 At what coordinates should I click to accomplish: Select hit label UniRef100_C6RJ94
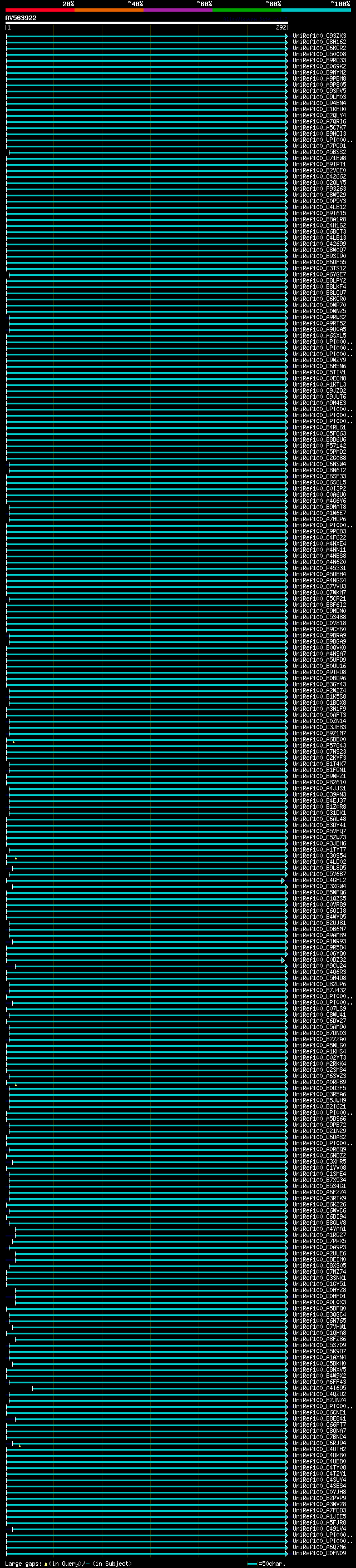coord(319,1443)
